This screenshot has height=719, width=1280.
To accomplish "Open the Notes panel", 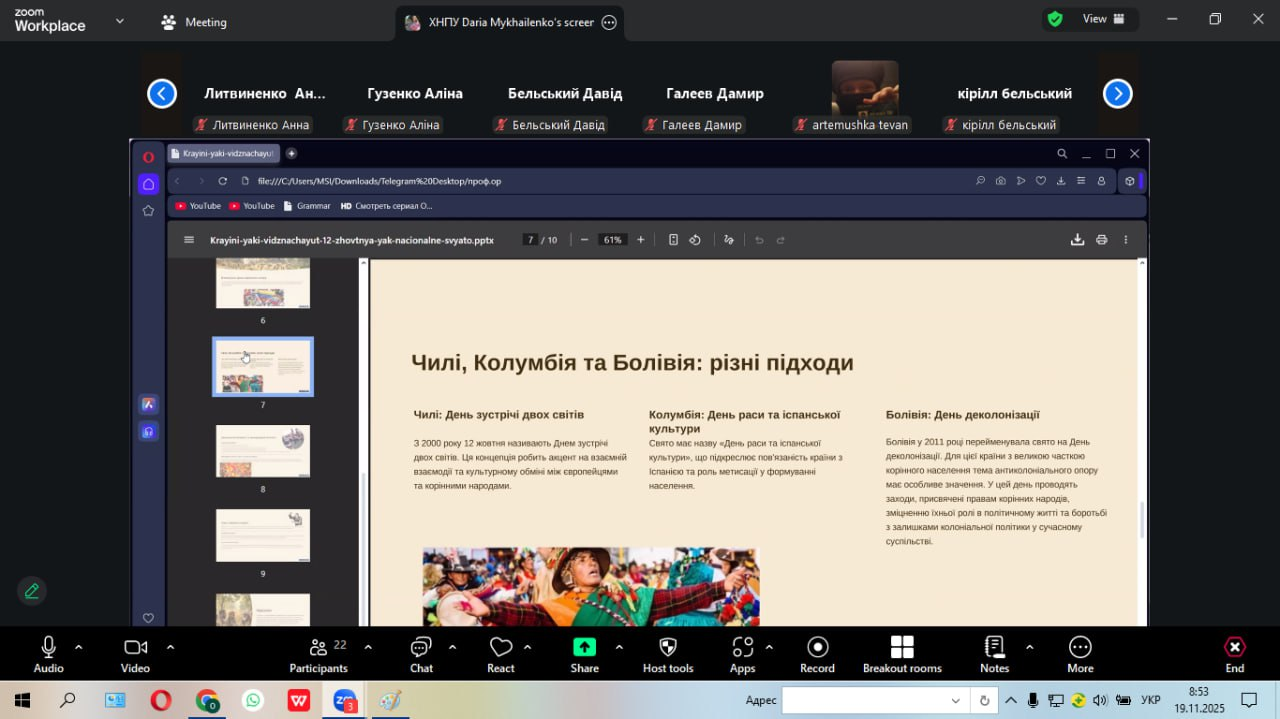I will pos(994,654).
